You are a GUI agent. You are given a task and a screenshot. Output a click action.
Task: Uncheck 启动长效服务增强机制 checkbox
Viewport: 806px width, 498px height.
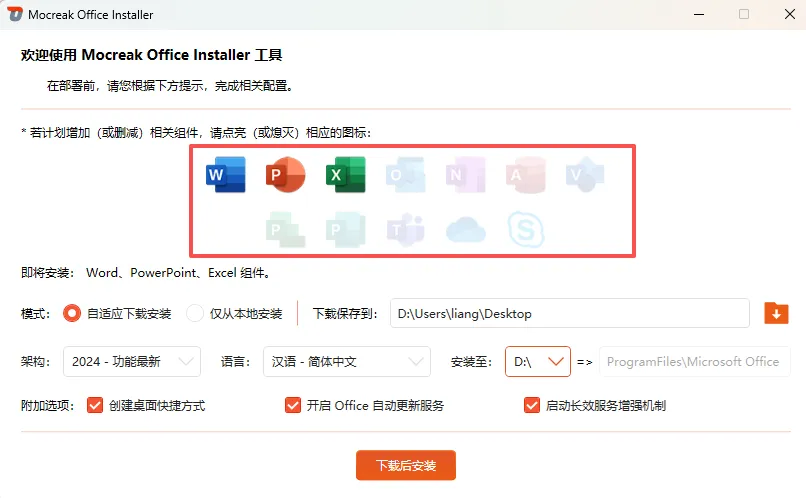pyautogui.click(x=532, y=405)
